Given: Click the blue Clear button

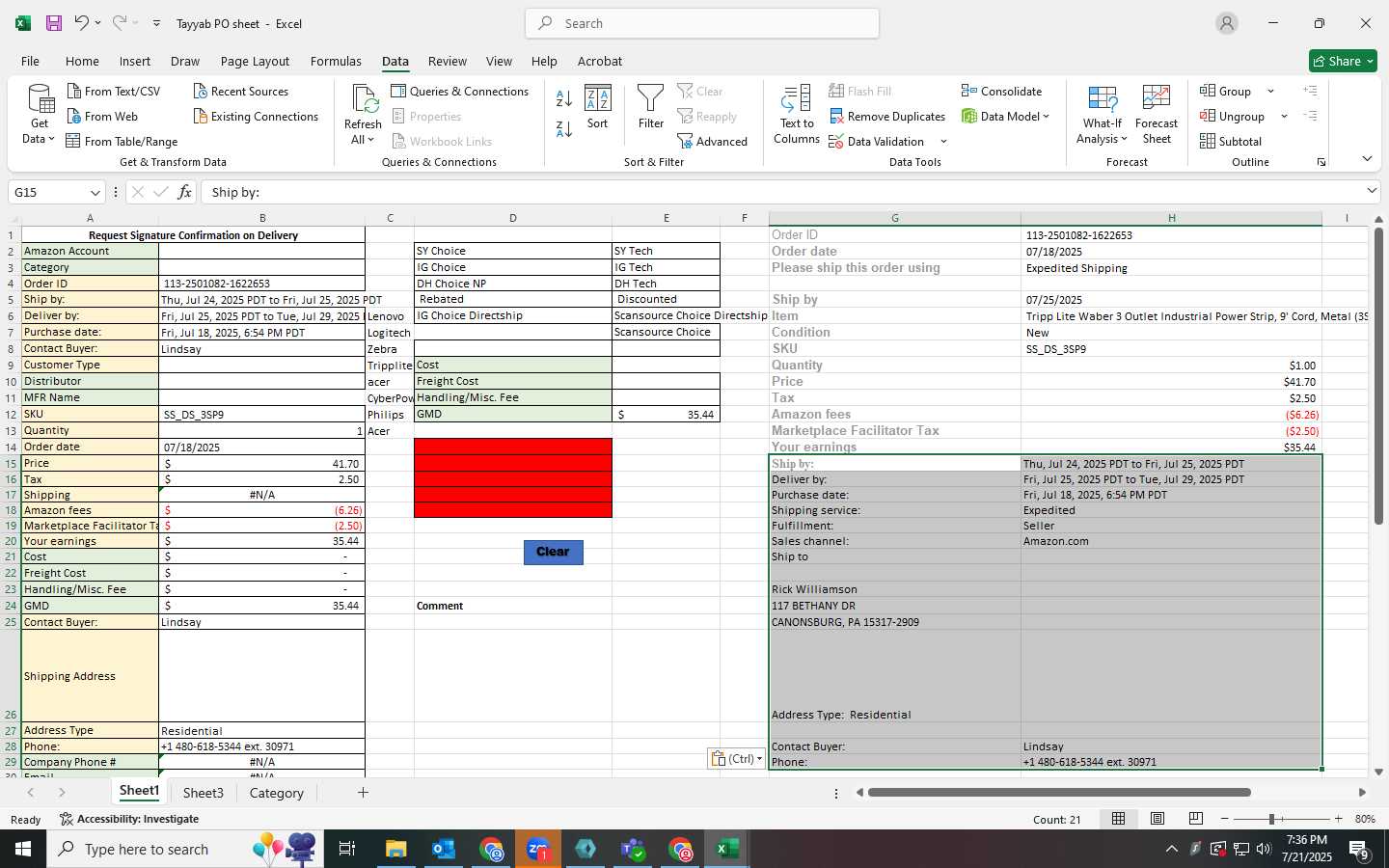Looking at the screenshot, I should (x=553, y=552).
